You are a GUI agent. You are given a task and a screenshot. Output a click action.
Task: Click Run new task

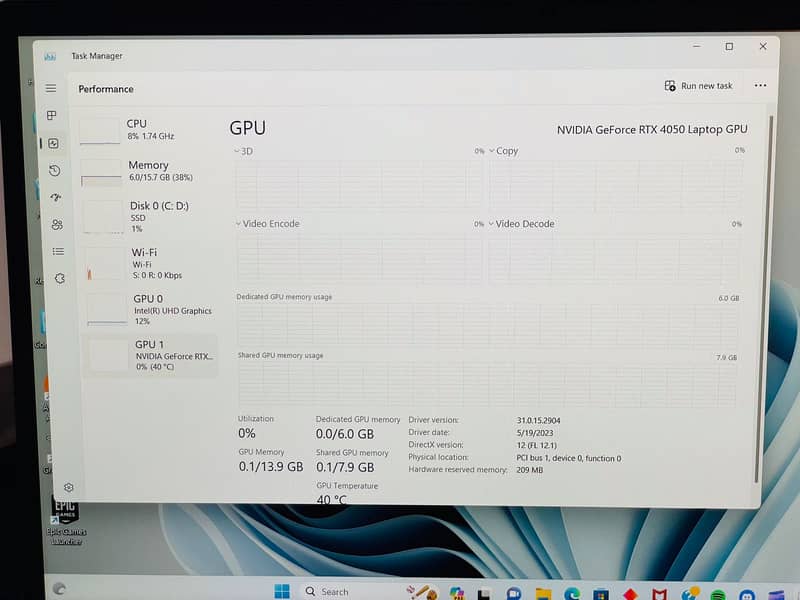coord(698,86)
